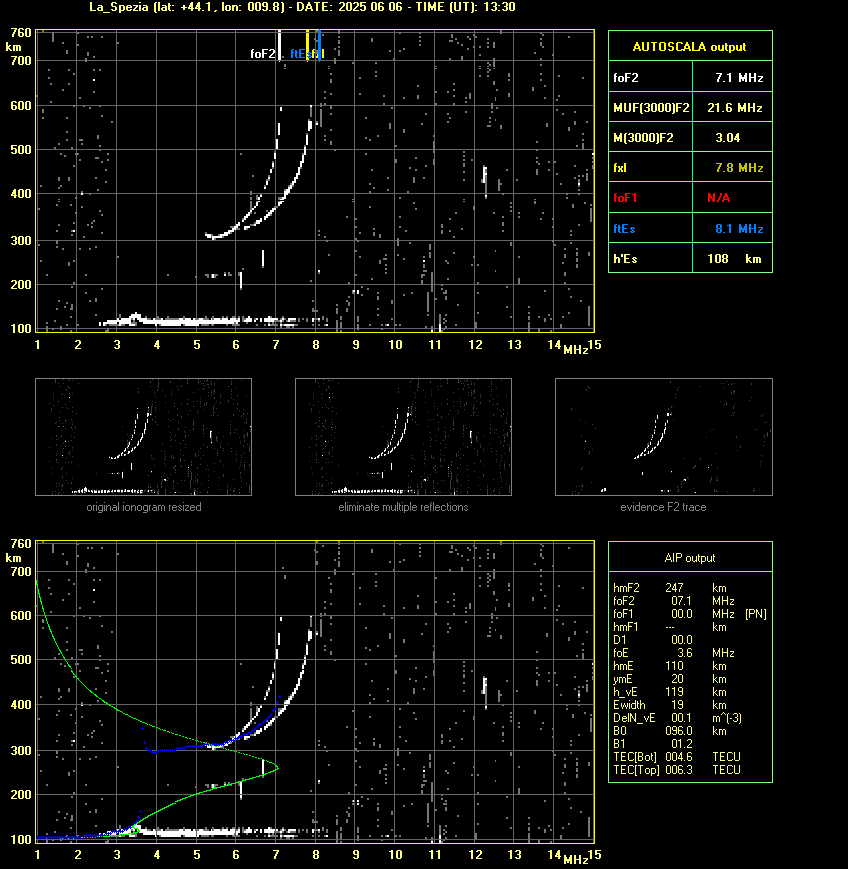
Task: Click the MHz axis label below bottom ionogram
Action: click(x=575, y=860)
